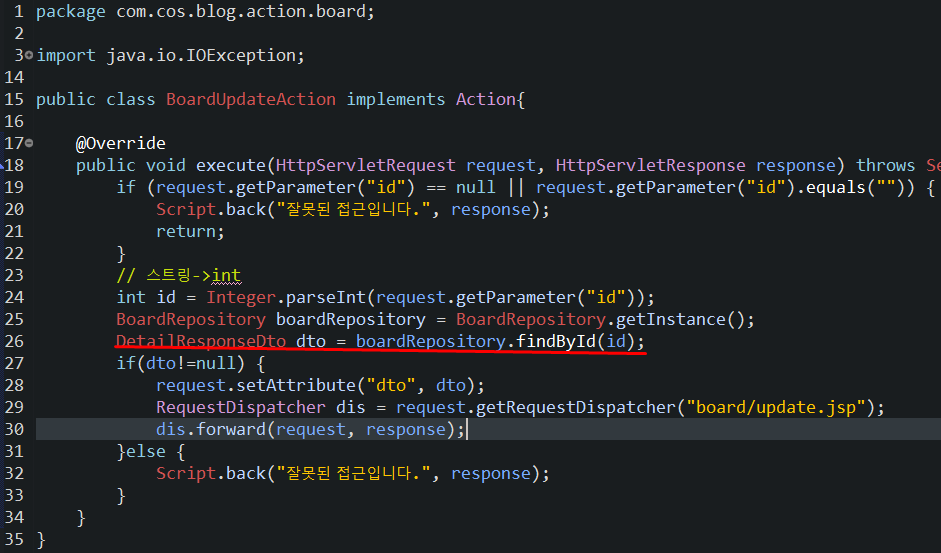Click Script on line 20
The image size is (941, 553).
click(186, 209)
